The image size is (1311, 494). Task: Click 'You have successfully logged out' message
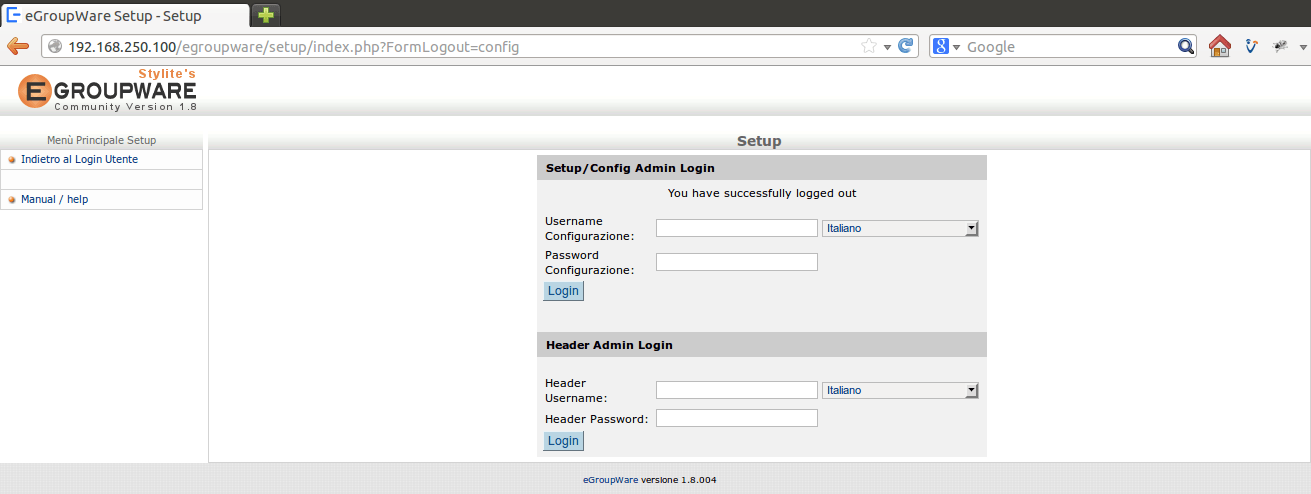[x=762, y=193]
